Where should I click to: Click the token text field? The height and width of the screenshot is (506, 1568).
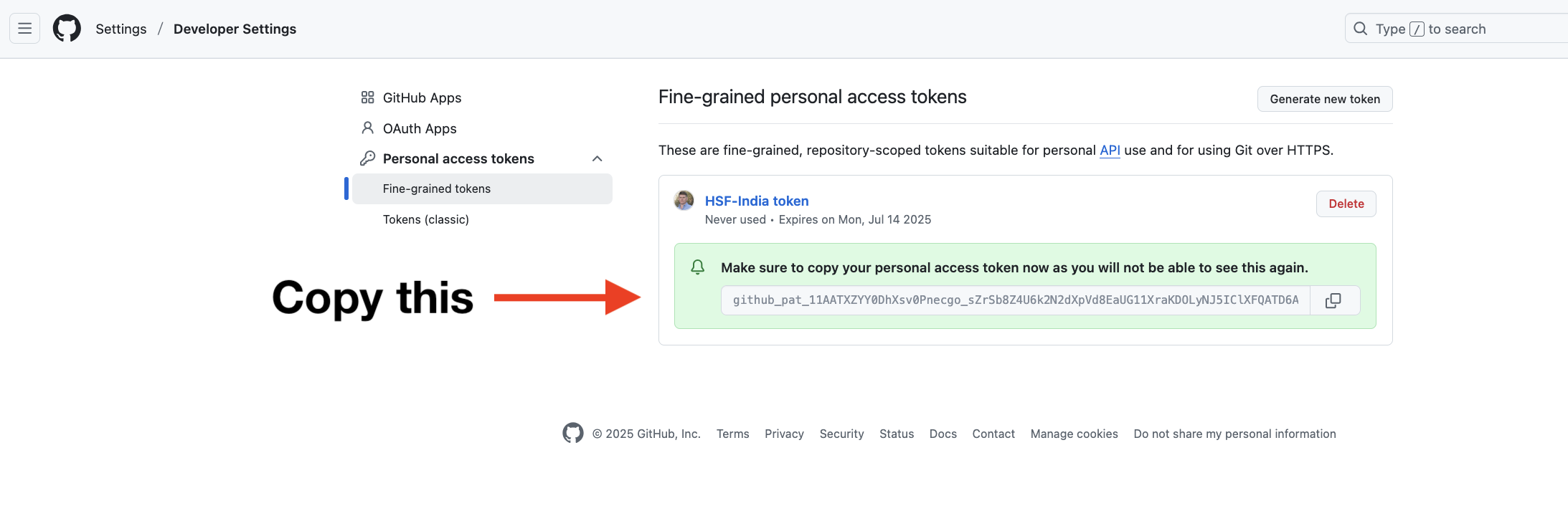[x=1016, y=300]
